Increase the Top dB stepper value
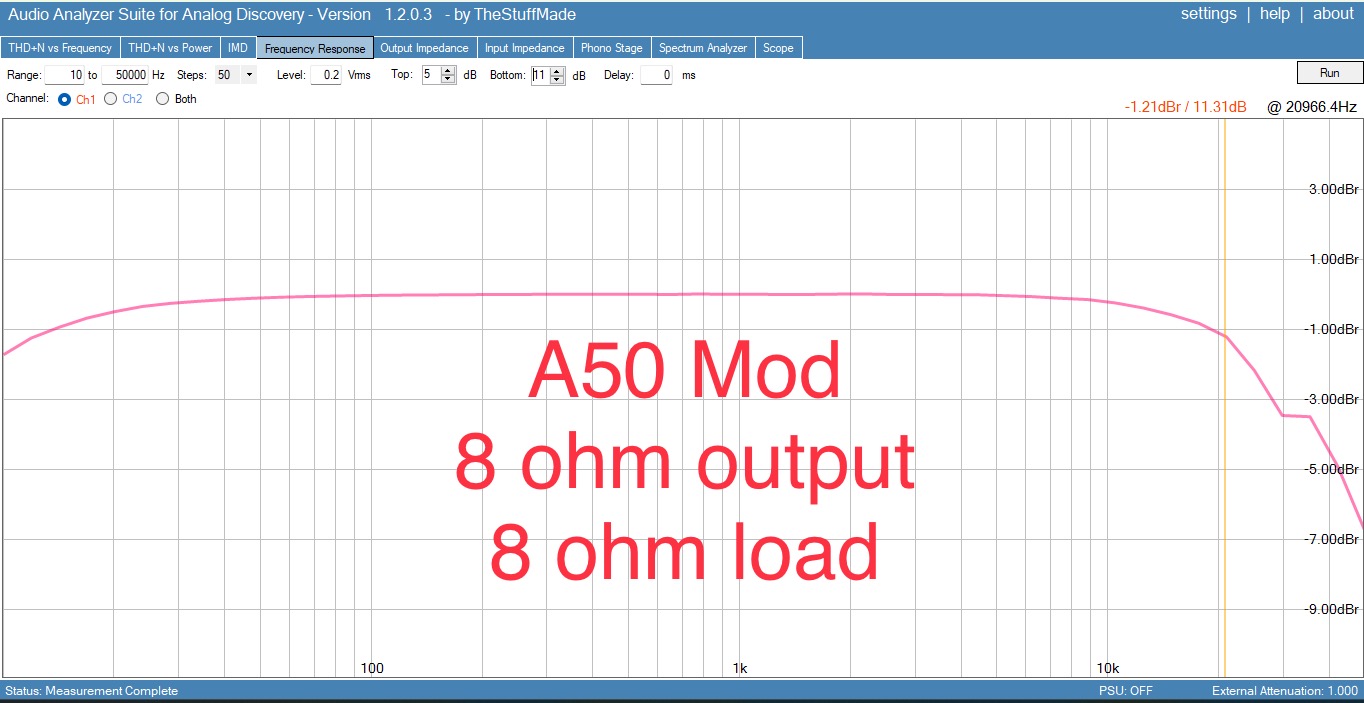 tap(449, 71)
